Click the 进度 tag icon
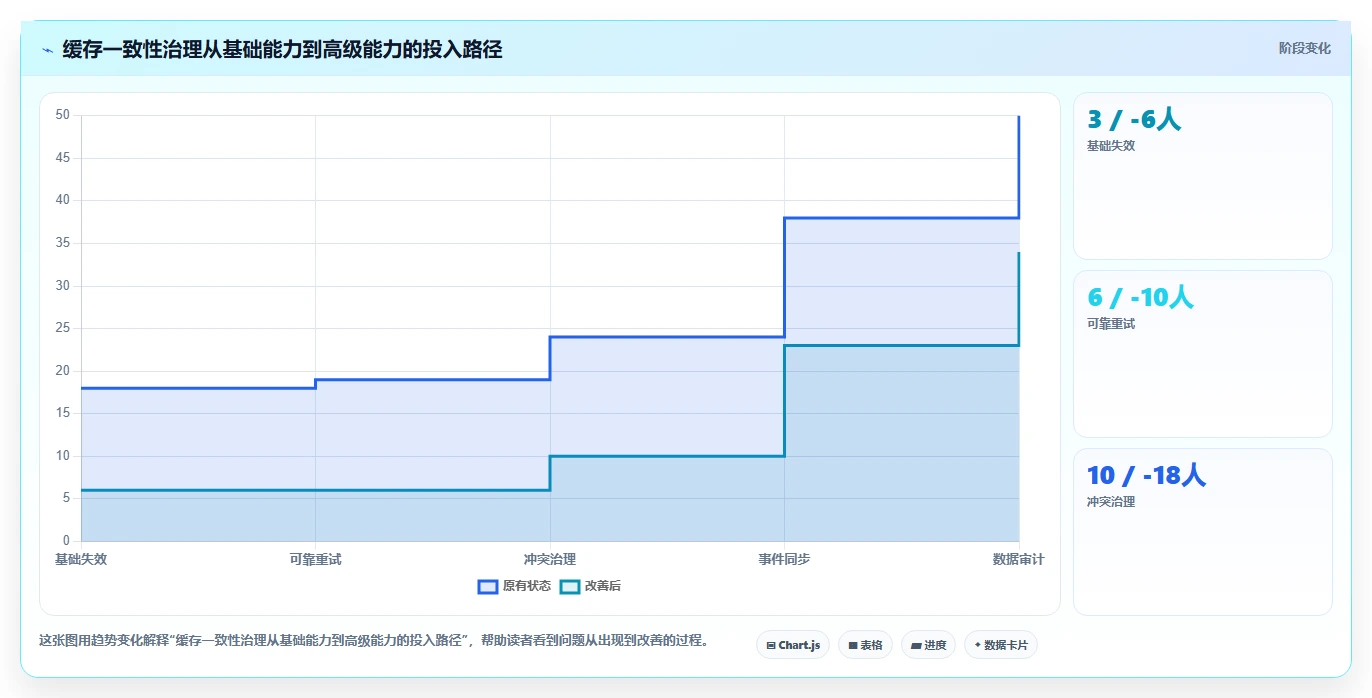 pos(916,646)
